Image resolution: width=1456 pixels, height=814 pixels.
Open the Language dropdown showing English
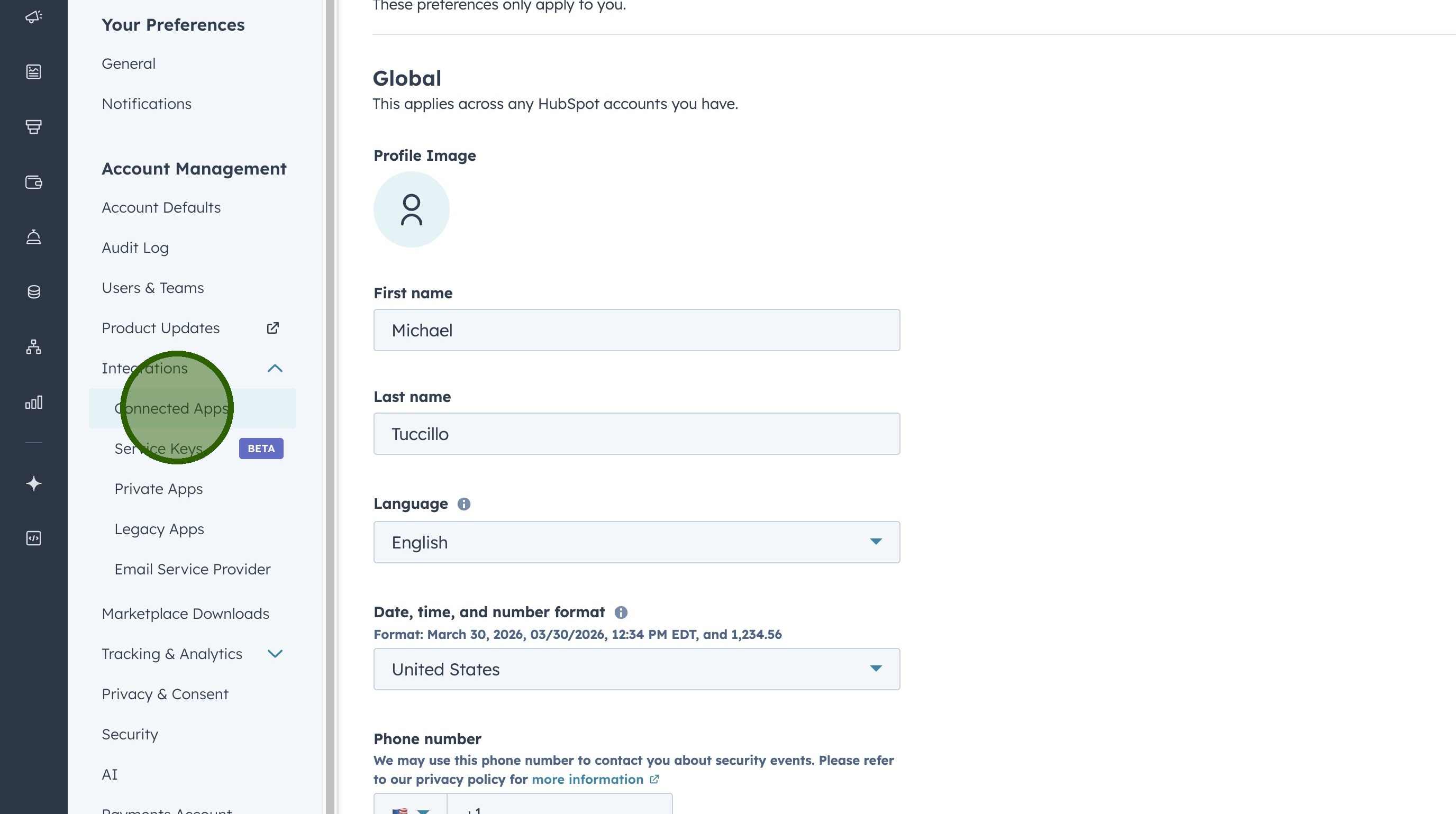coord(636,542)
